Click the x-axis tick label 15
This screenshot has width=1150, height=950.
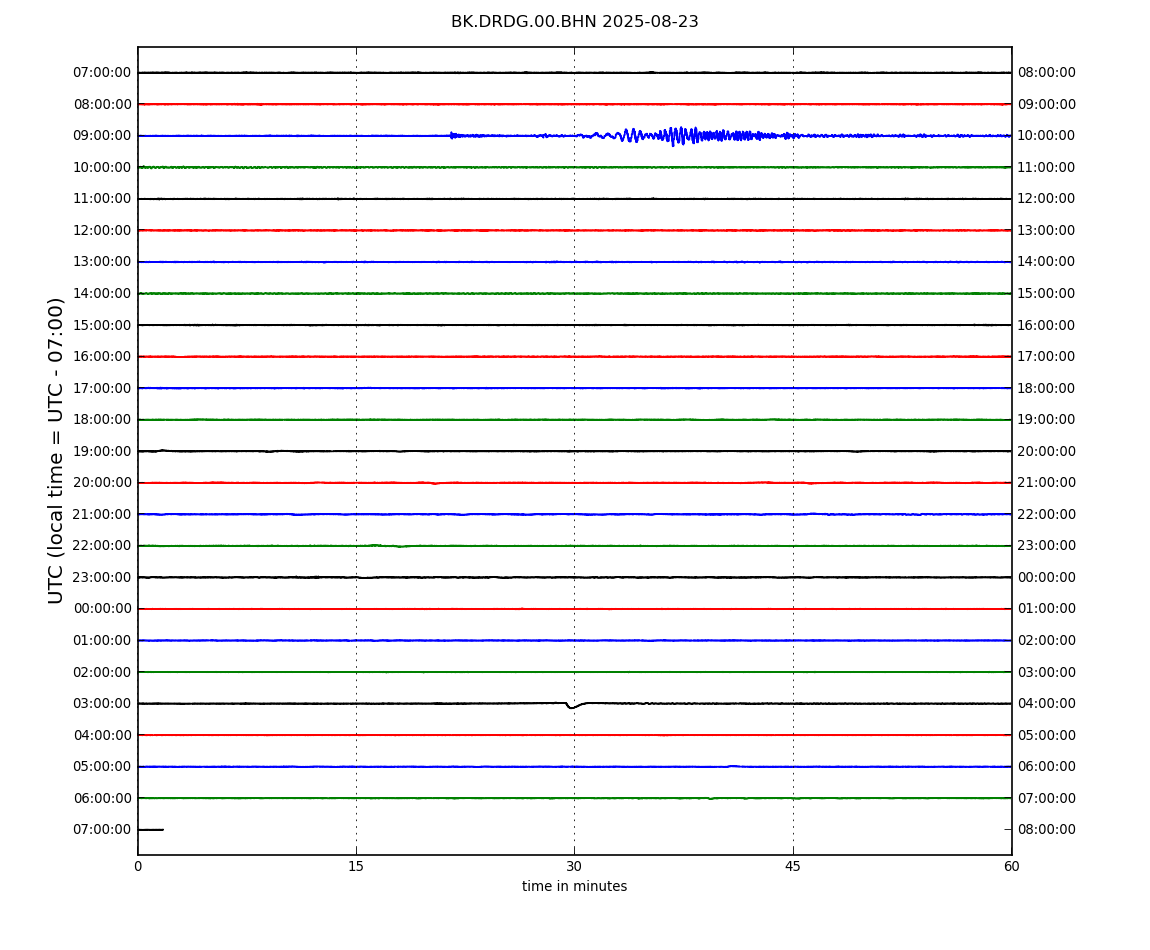click(356, 866)
